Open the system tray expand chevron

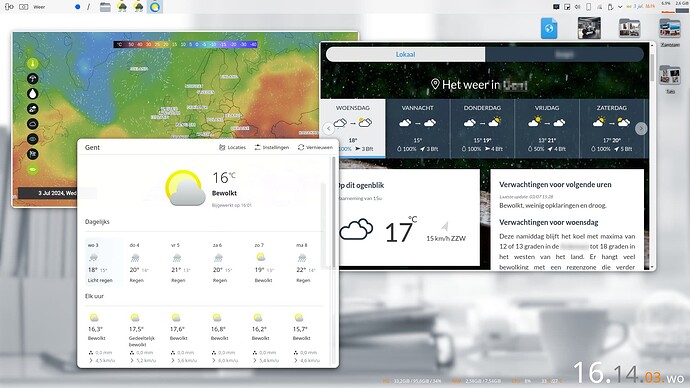(620, 7)
